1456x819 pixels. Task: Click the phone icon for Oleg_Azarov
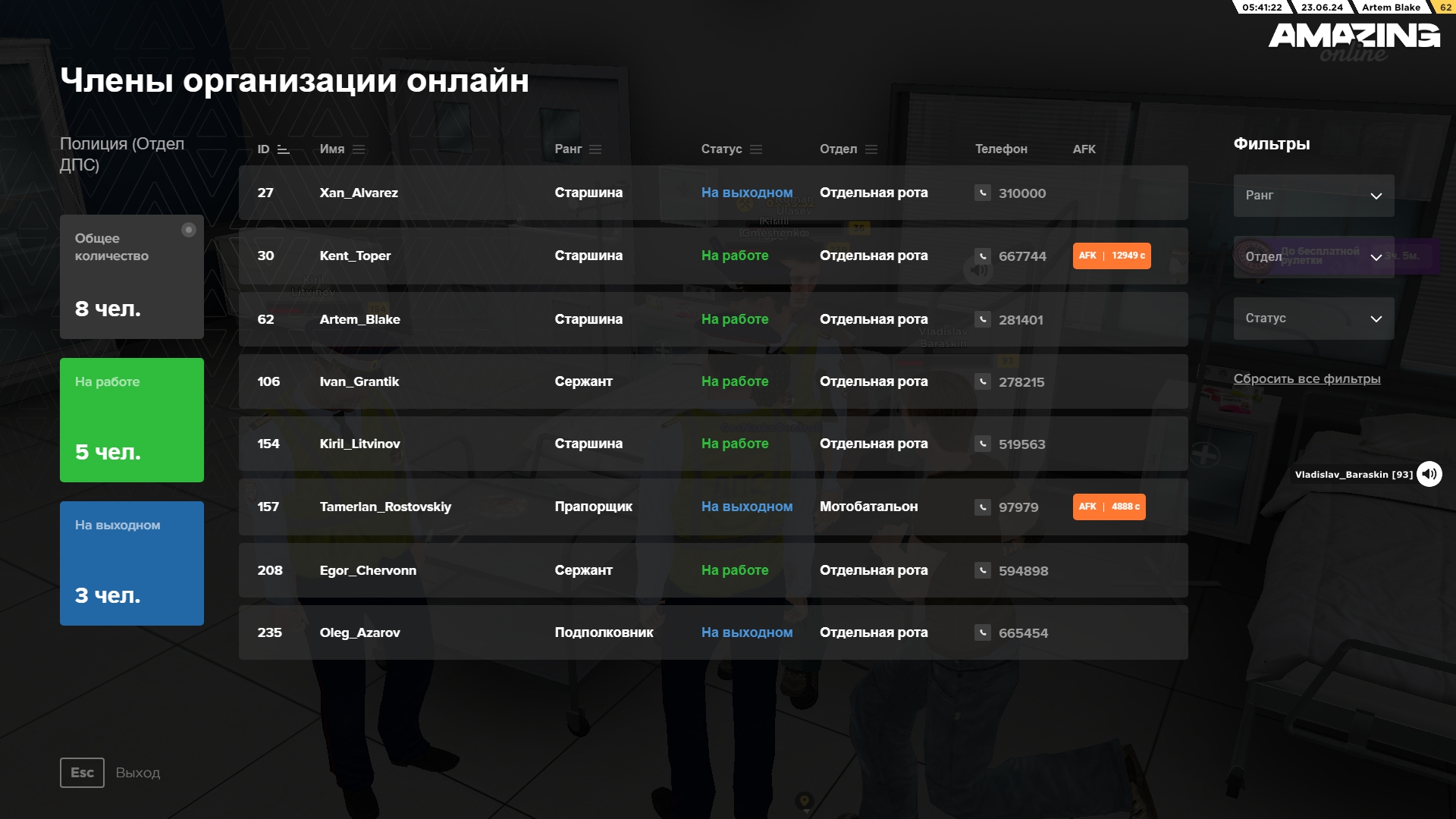tap(982, 632)
